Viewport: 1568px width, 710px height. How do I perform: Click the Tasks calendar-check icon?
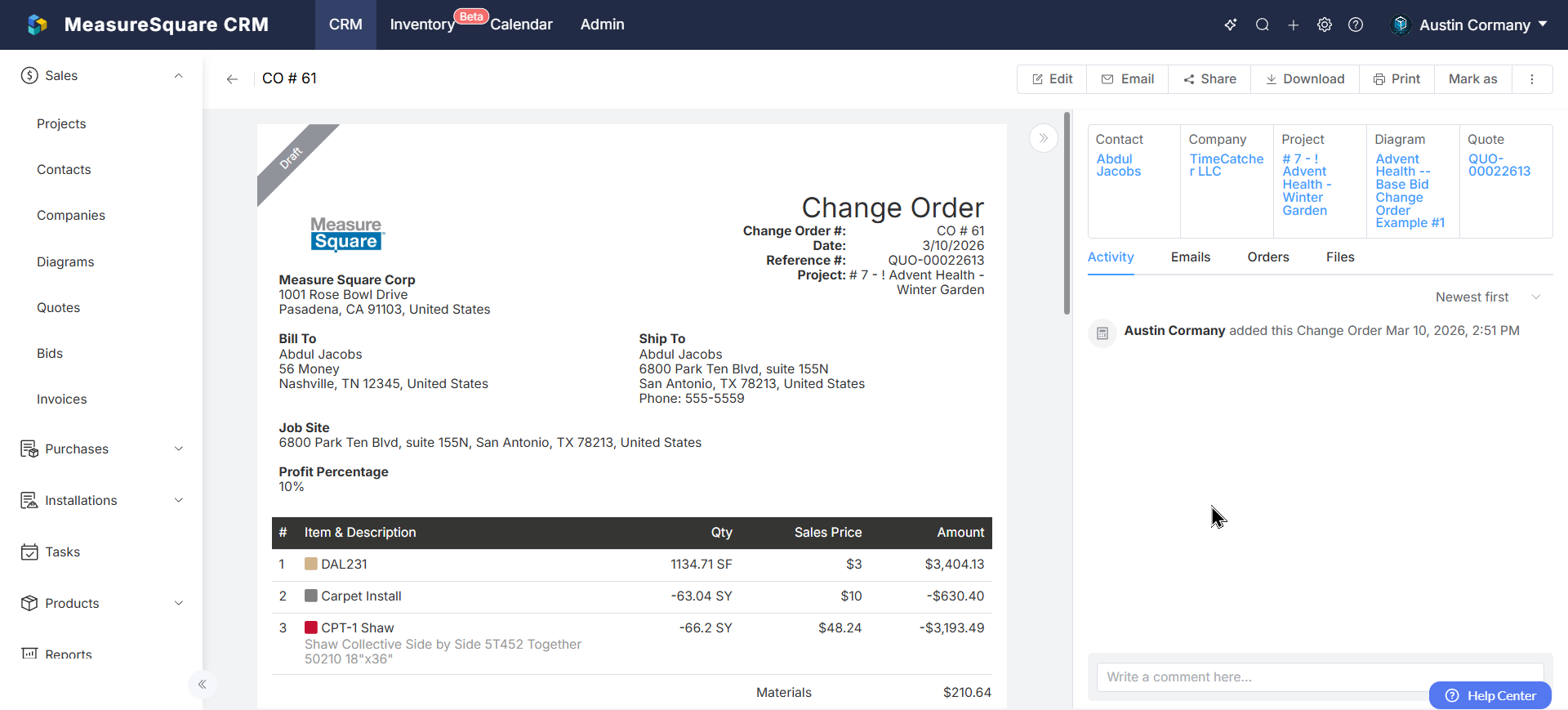[29, 552]
